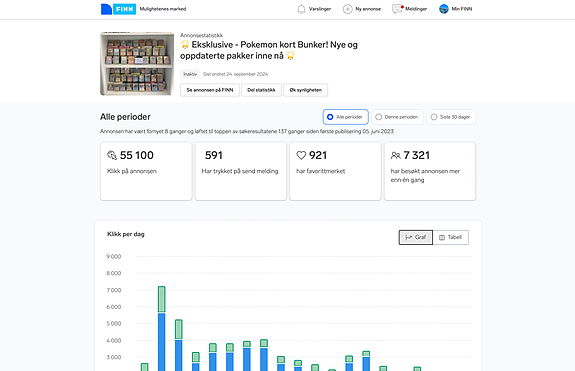Click the 9 000 axis label

(114, 257)
